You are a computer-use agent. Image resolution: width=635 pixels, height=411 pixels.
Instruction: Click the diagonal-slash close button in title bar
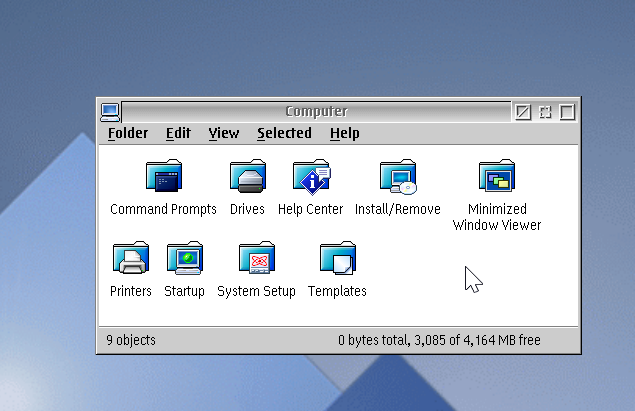523,112
